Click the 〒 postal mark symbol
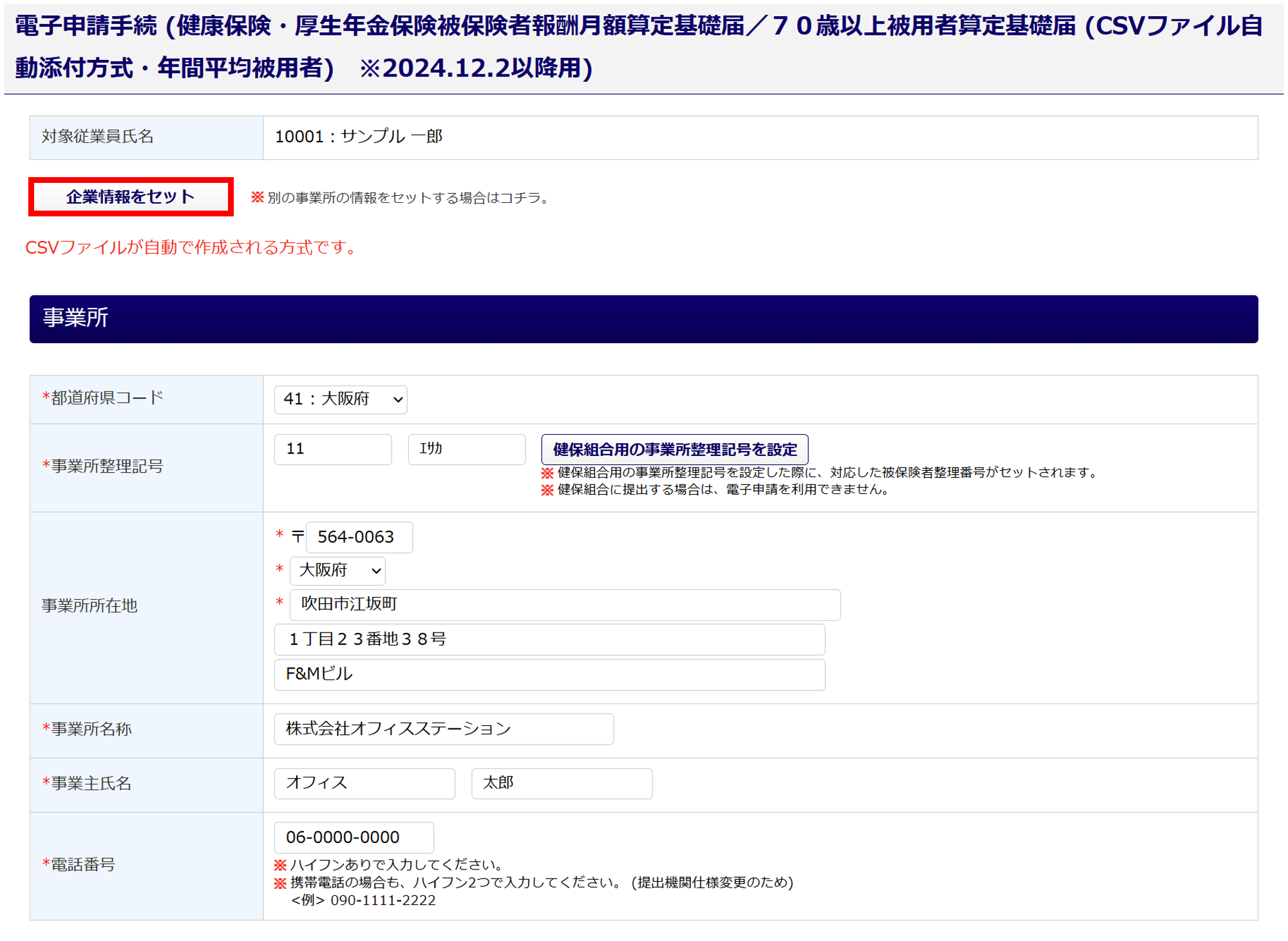Screen dimensions: 1288x941 (298, 536)
